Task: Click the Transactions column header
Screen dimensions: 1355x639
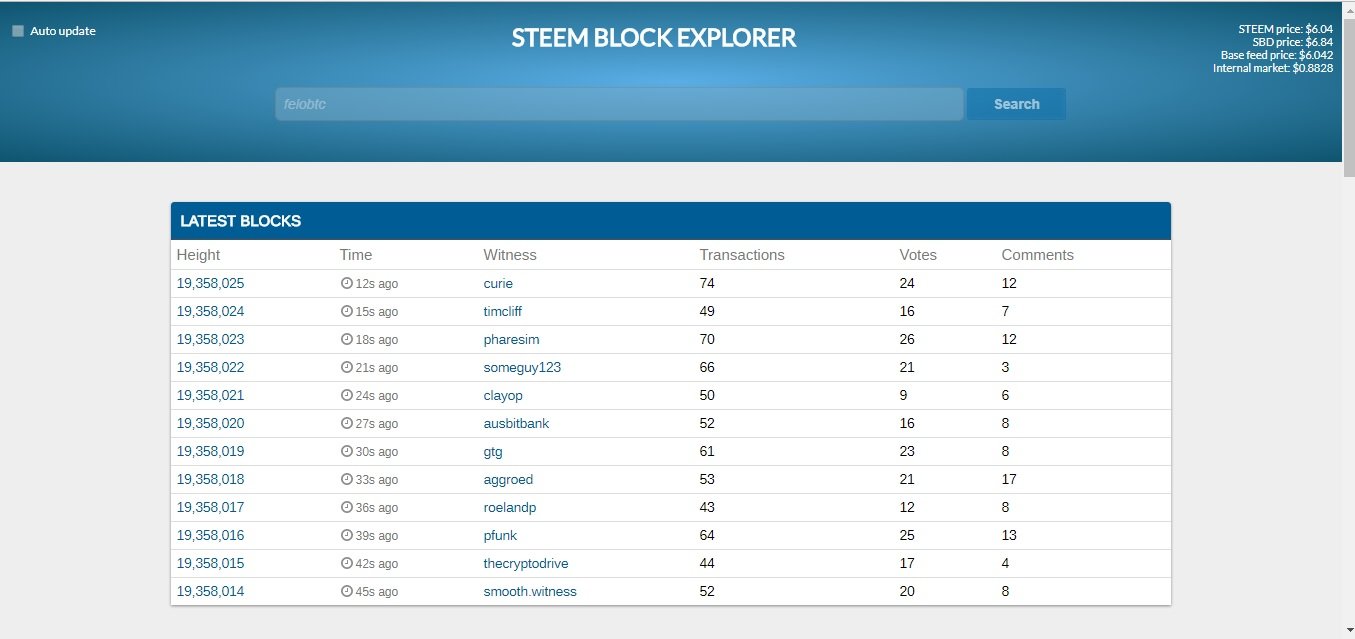Action: pos(742,255)
